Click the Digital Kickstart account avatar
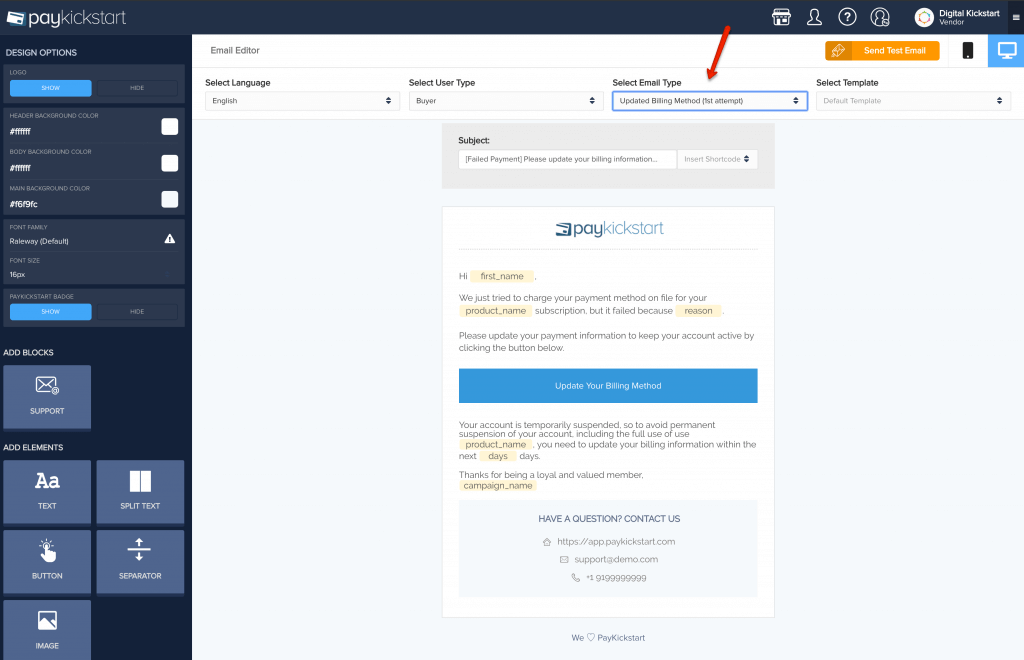Image resolution: width=1024 pixels, height=660 pixels. [923, 18]
